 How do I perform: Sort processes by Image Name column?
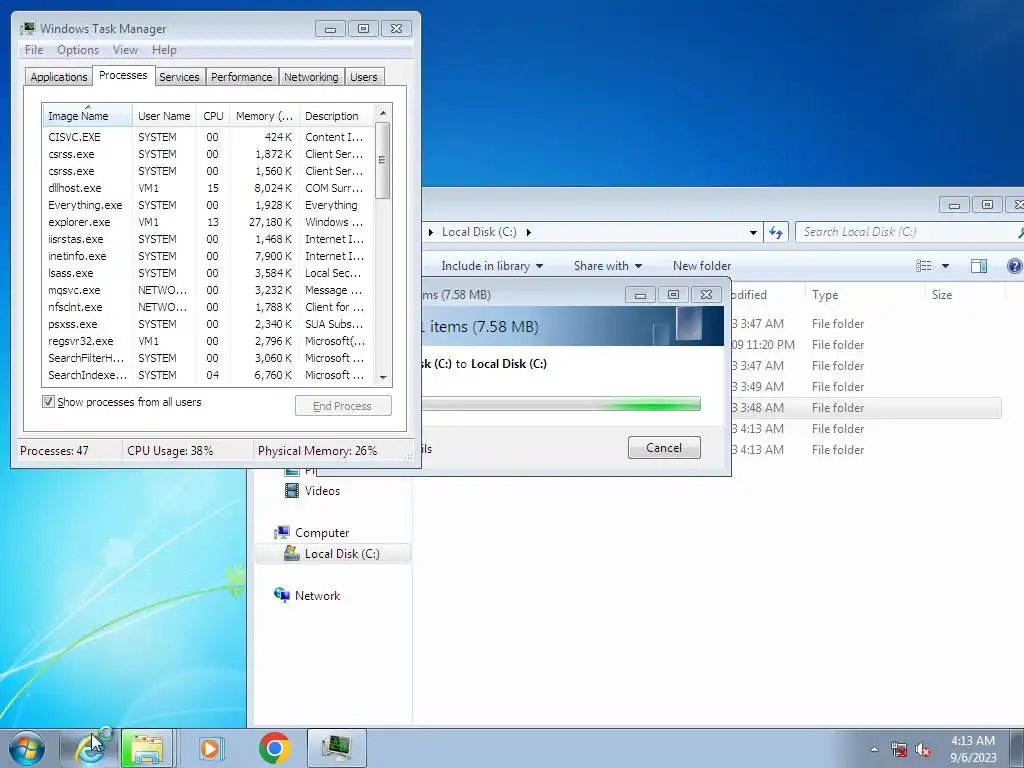click(x=88, y=116)
